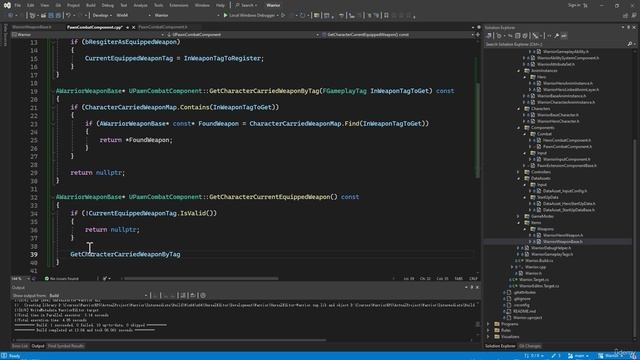Viewport: 640px width, 360px height.
Task: Switch to Find Symbol Results tab
Action: (66, 346)
